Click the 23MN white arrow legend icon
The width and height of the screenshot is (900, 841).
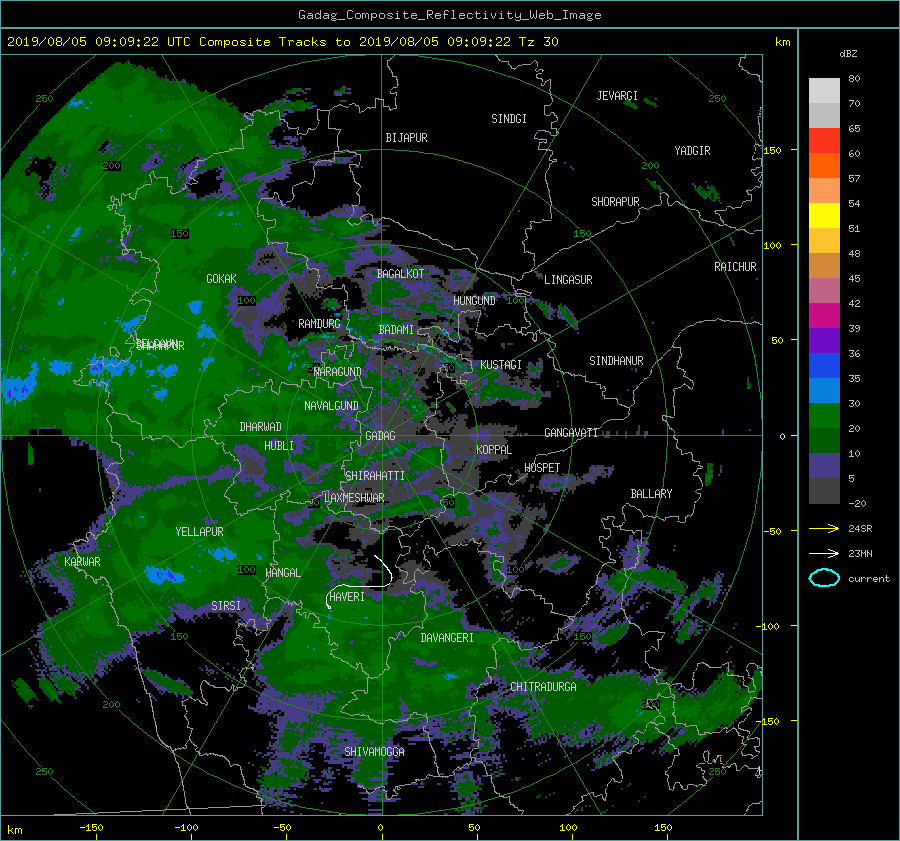pos(824,553)
